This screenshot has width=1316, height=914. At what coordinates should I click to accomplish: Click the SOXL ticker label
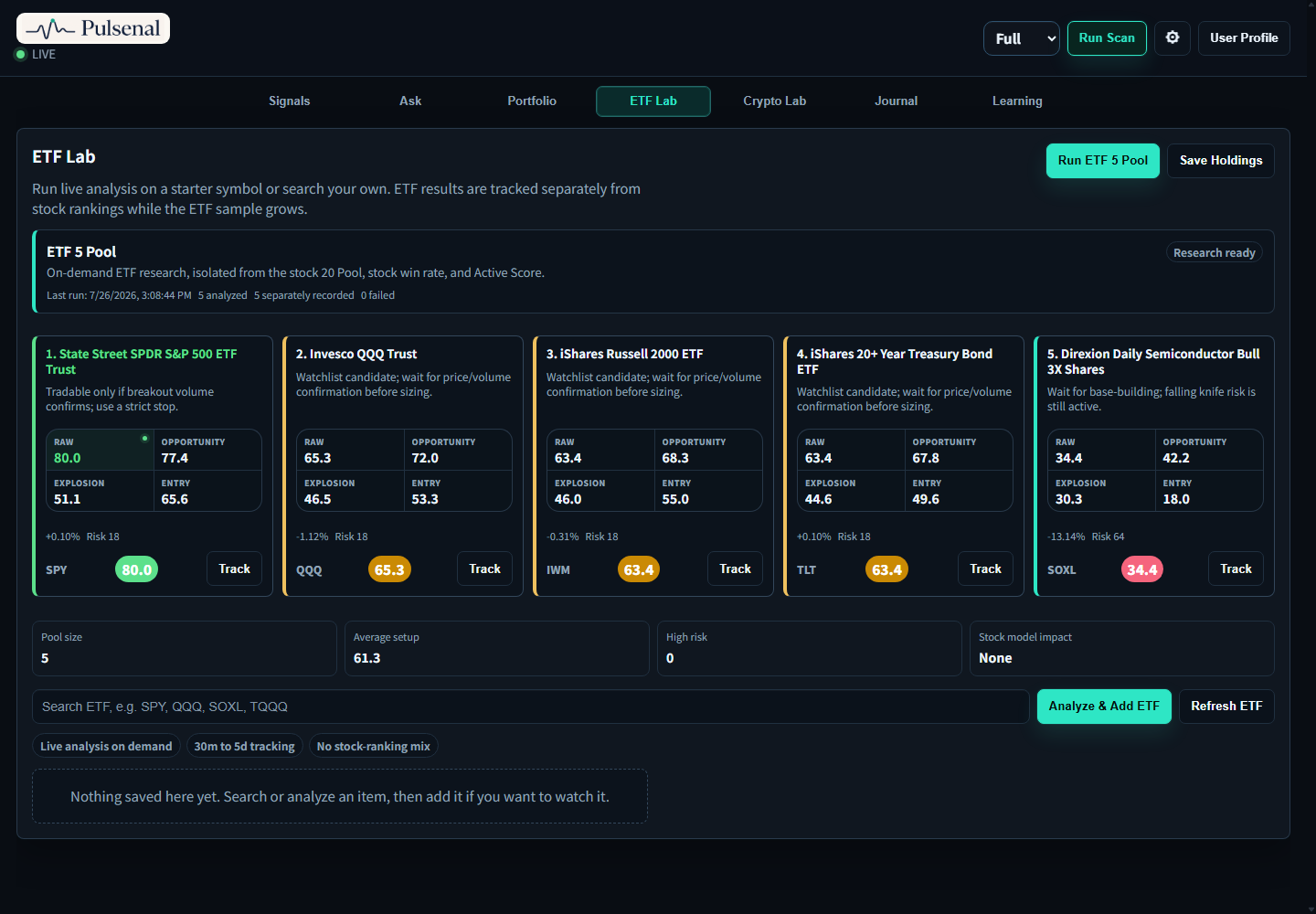(1062, 569)
